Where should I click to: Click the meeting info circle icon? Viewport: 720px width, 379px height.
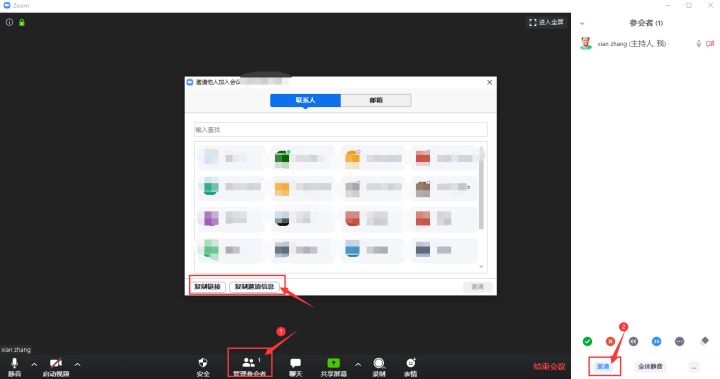(9, 22)
